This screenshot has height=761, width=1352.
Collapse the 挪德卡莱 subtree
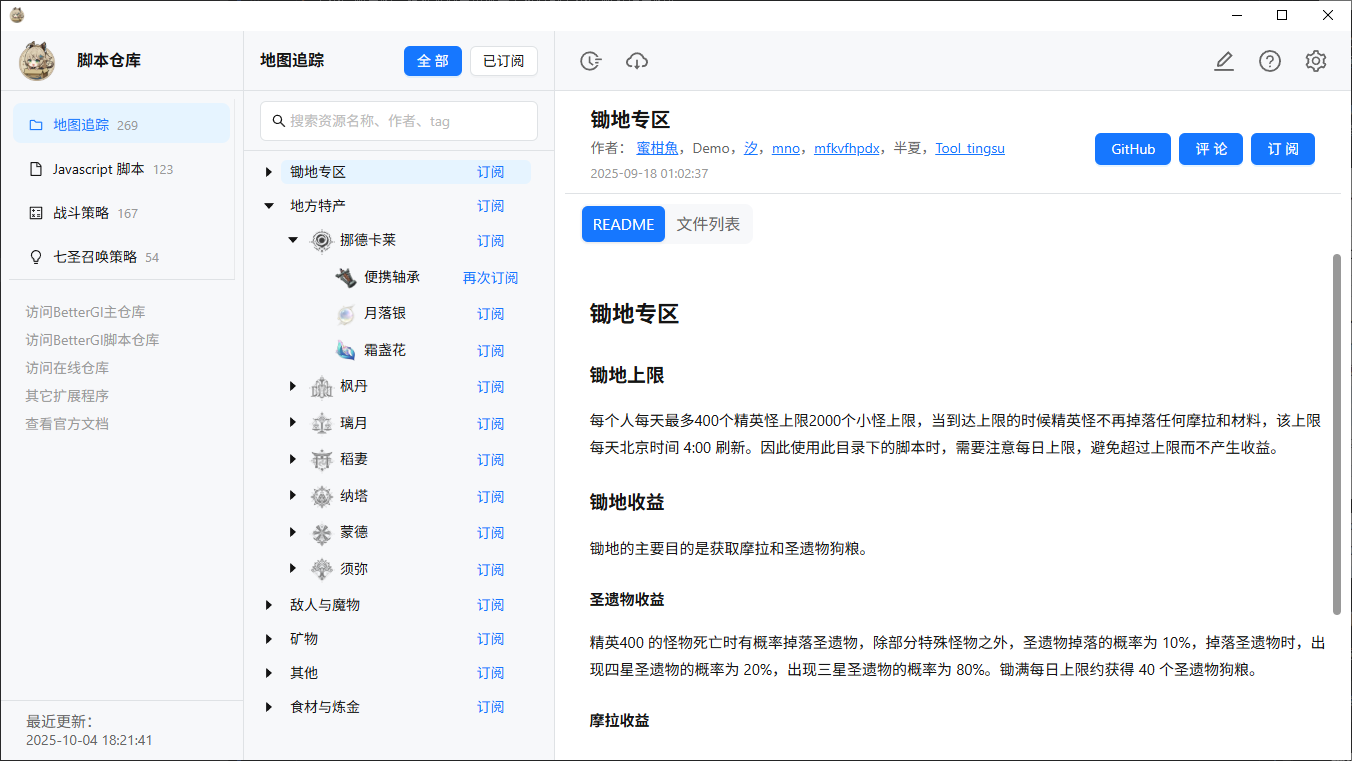[292, 240]
